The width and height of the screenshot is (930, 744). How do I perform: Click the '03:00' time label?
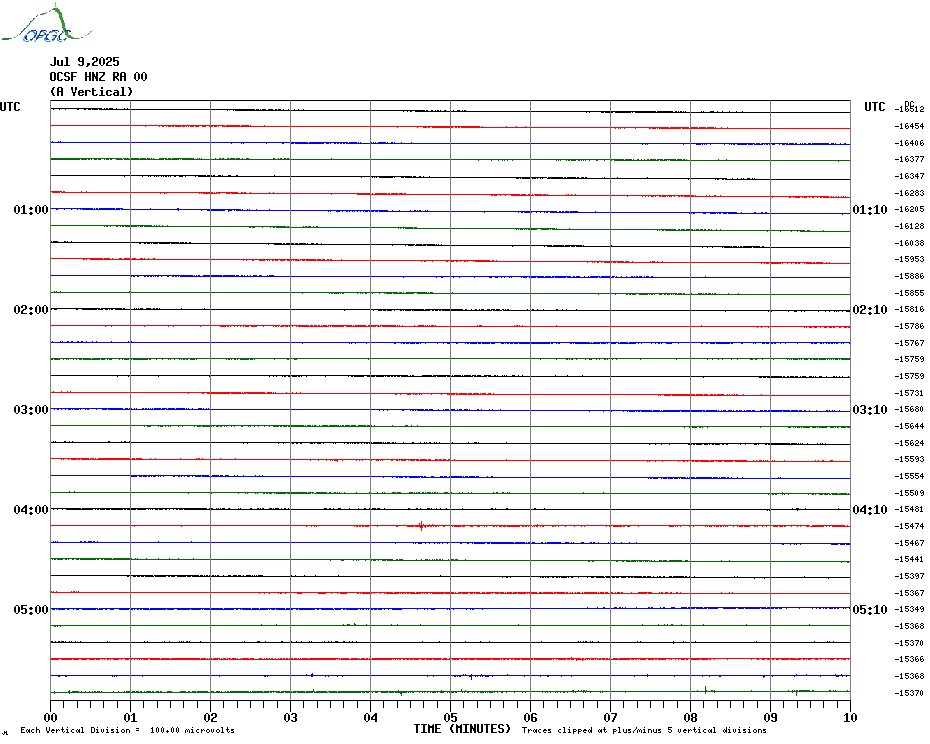tap(31, 410)
